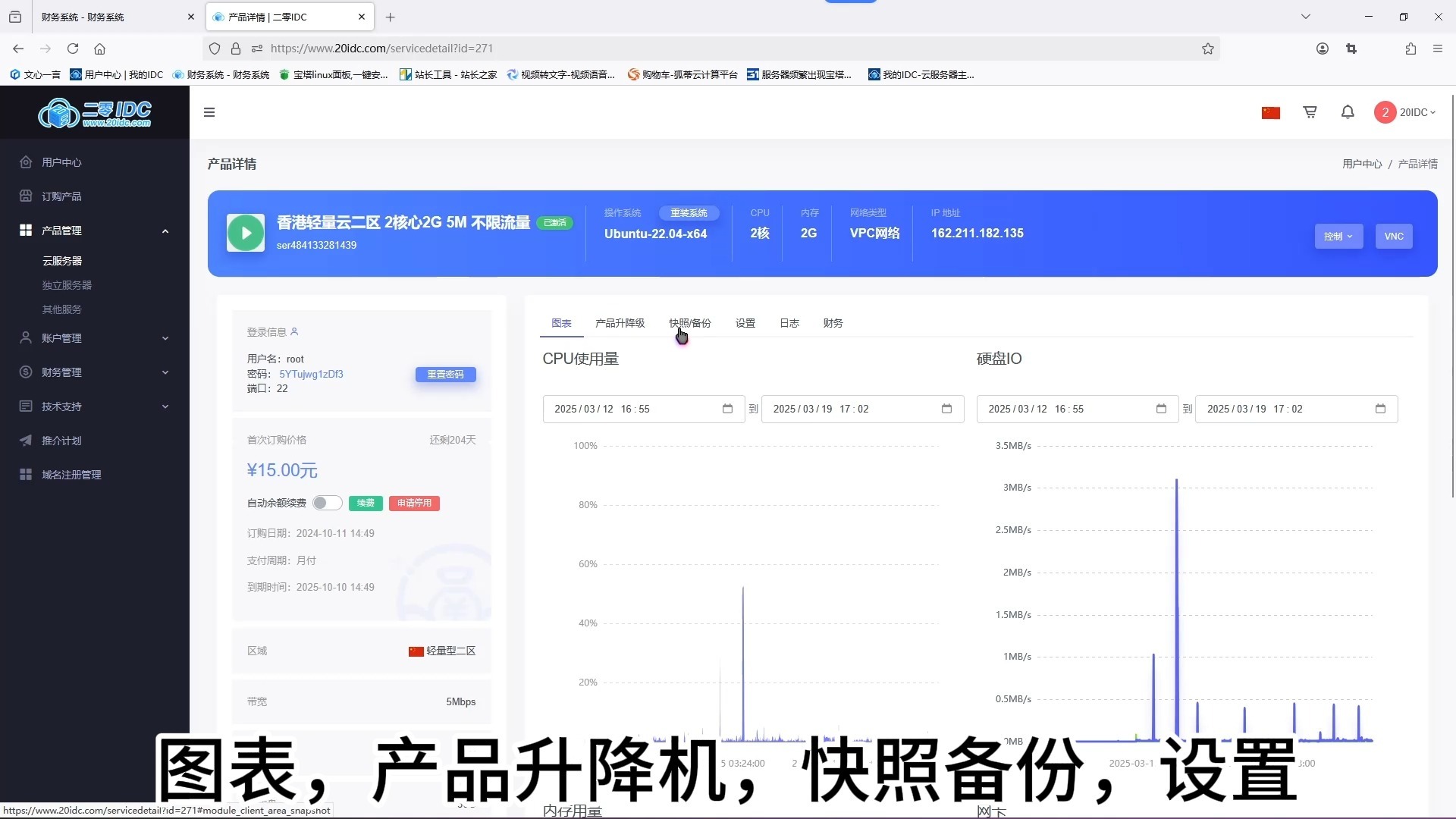The image size is (1456, 819).
Task: Select 独立服务器 submenu item
Action: [x=67, y=285]
